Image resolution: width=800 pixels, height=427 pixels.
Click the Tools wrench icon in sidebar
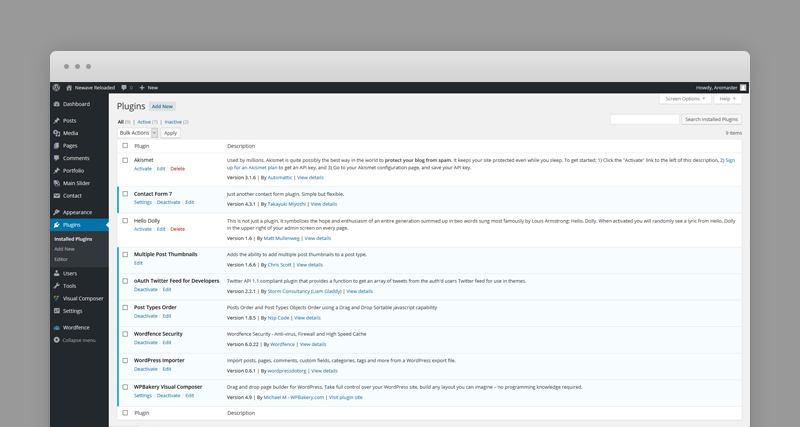tap(57, 286)
